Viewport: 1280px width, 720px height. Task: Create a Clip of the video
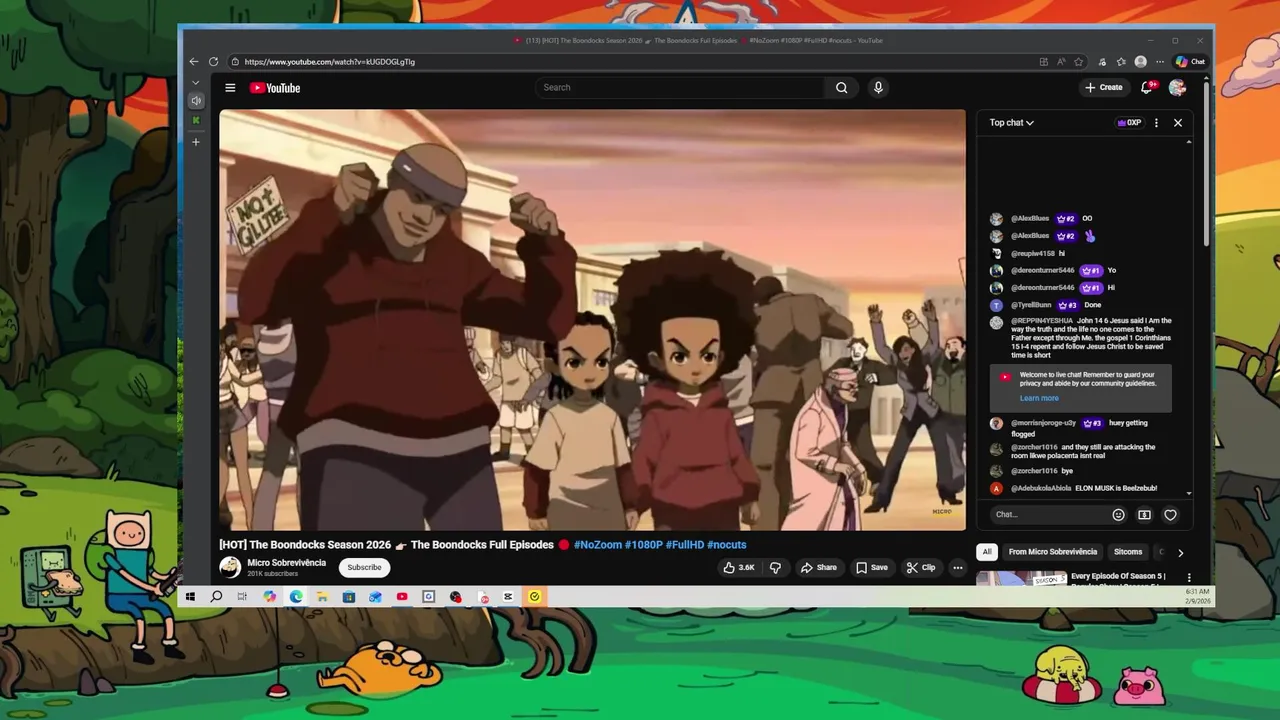pyautogui.click(x=921, y=568)
